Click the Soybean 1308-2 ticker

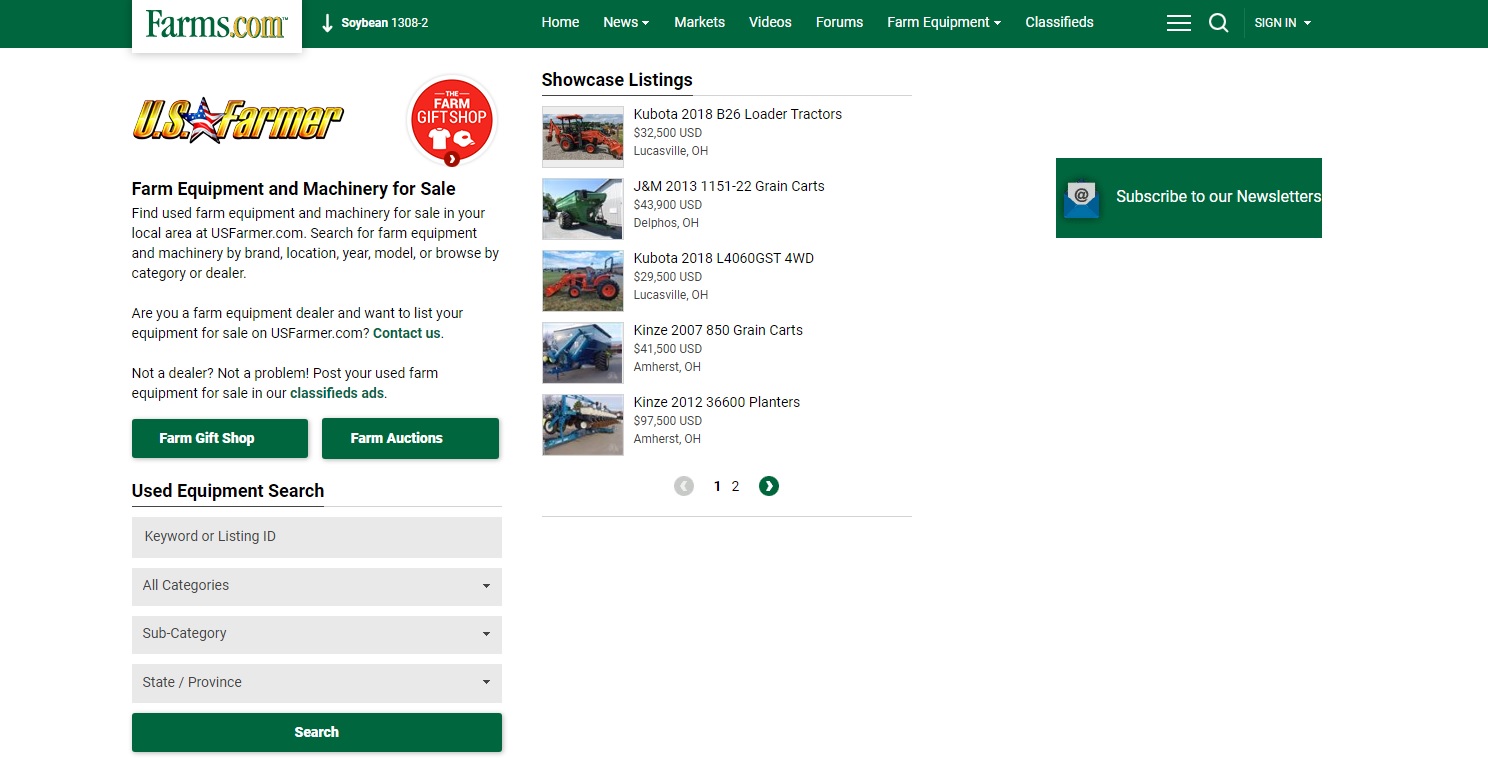tap(375, 23)
